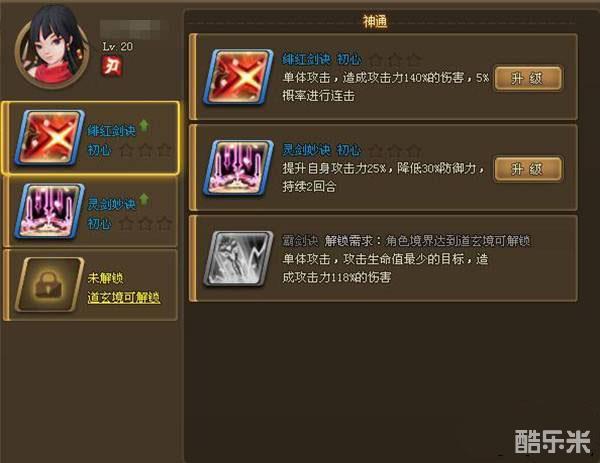This screenshot has height=463, width=600.
Task: Click the Lv: 20 level label
Action: [118, 47]
